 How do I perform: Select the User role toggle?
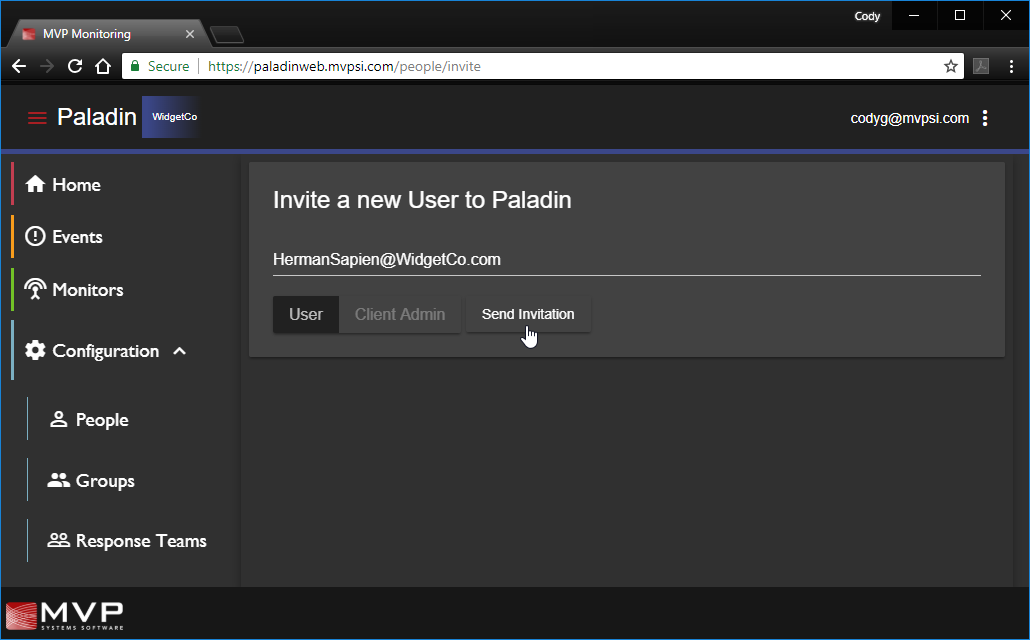[x=305, y=314]
